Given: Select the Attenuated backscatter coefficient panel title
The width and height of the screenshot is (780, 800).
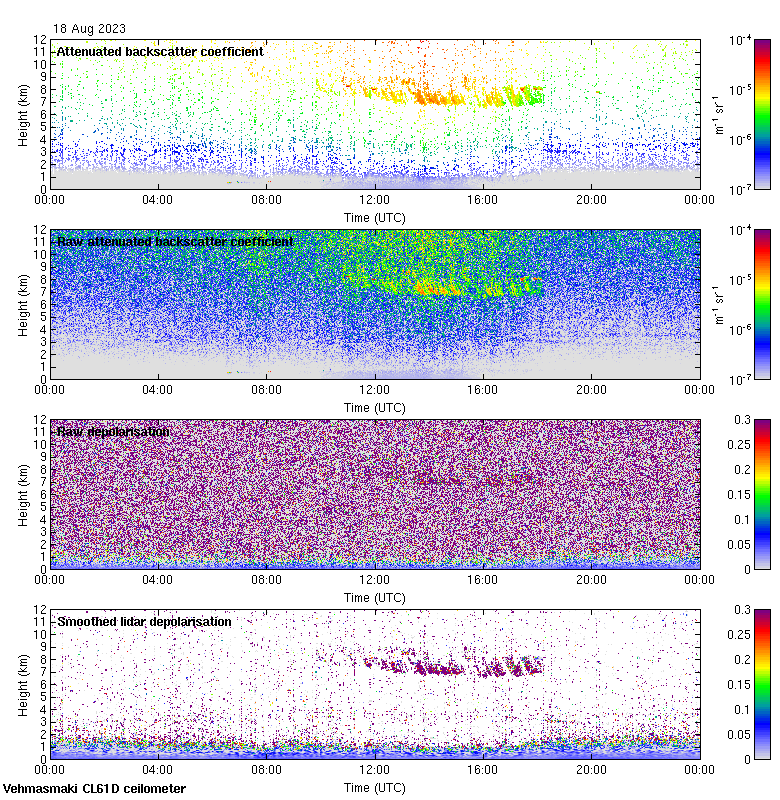Looking at the screenshot, I should click(x=160, y=52).
